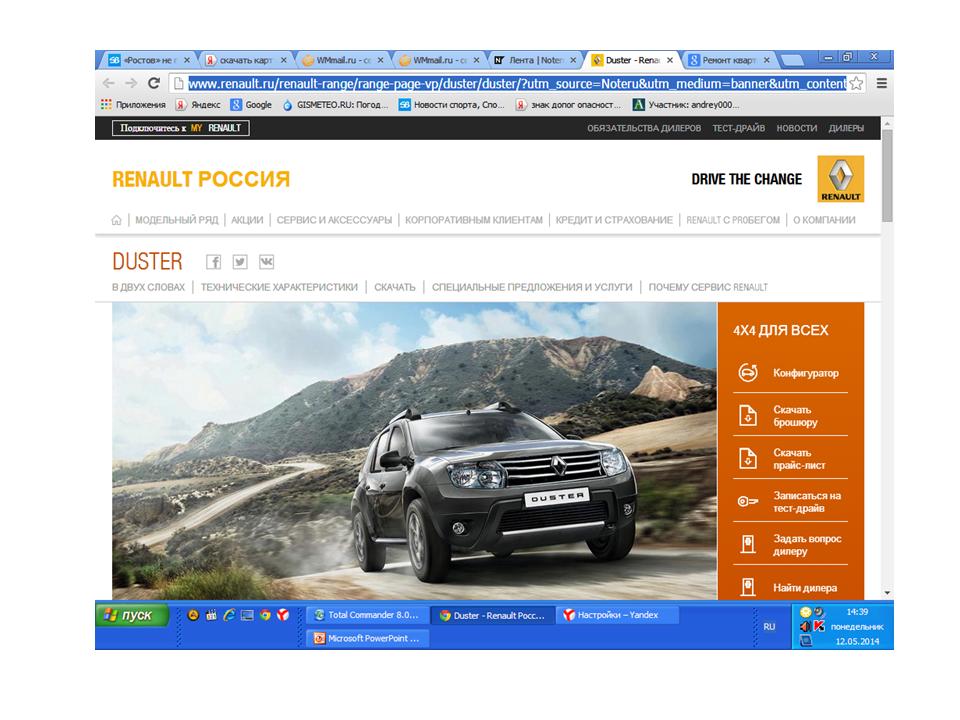Open Яндекс bookmark
The height and width of the screenshot is (720, 960).
click(x=198, y=105)
